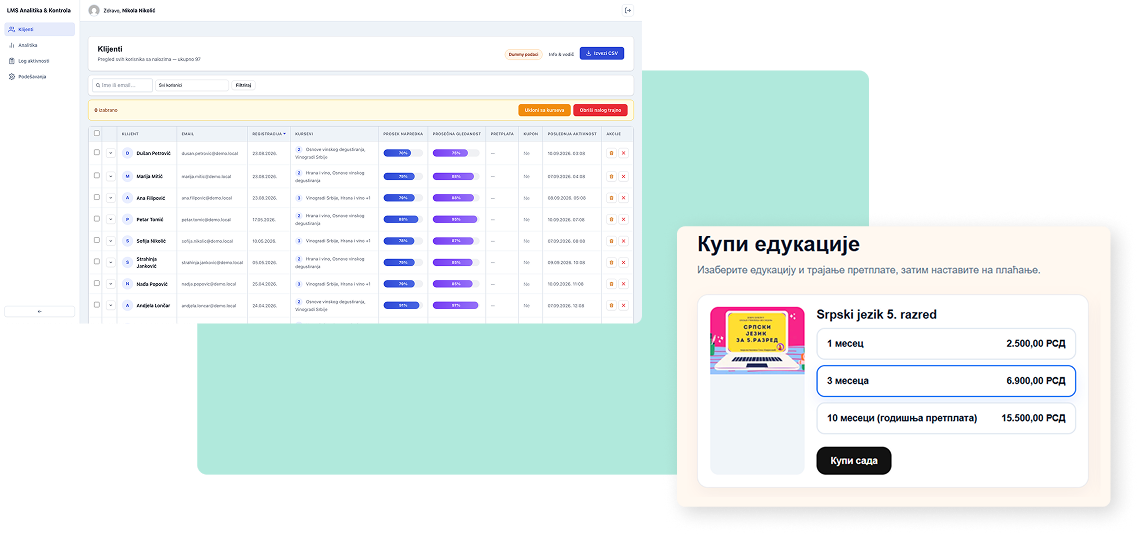1138x535 pixels.
Task: Check the box for Strahinja Janković
Action: [97, 261]
